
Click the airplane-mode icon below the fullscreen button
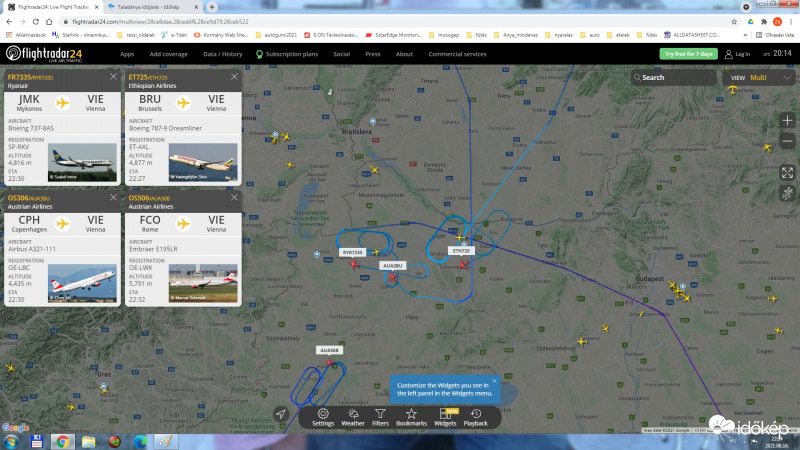tap(787, 193)
